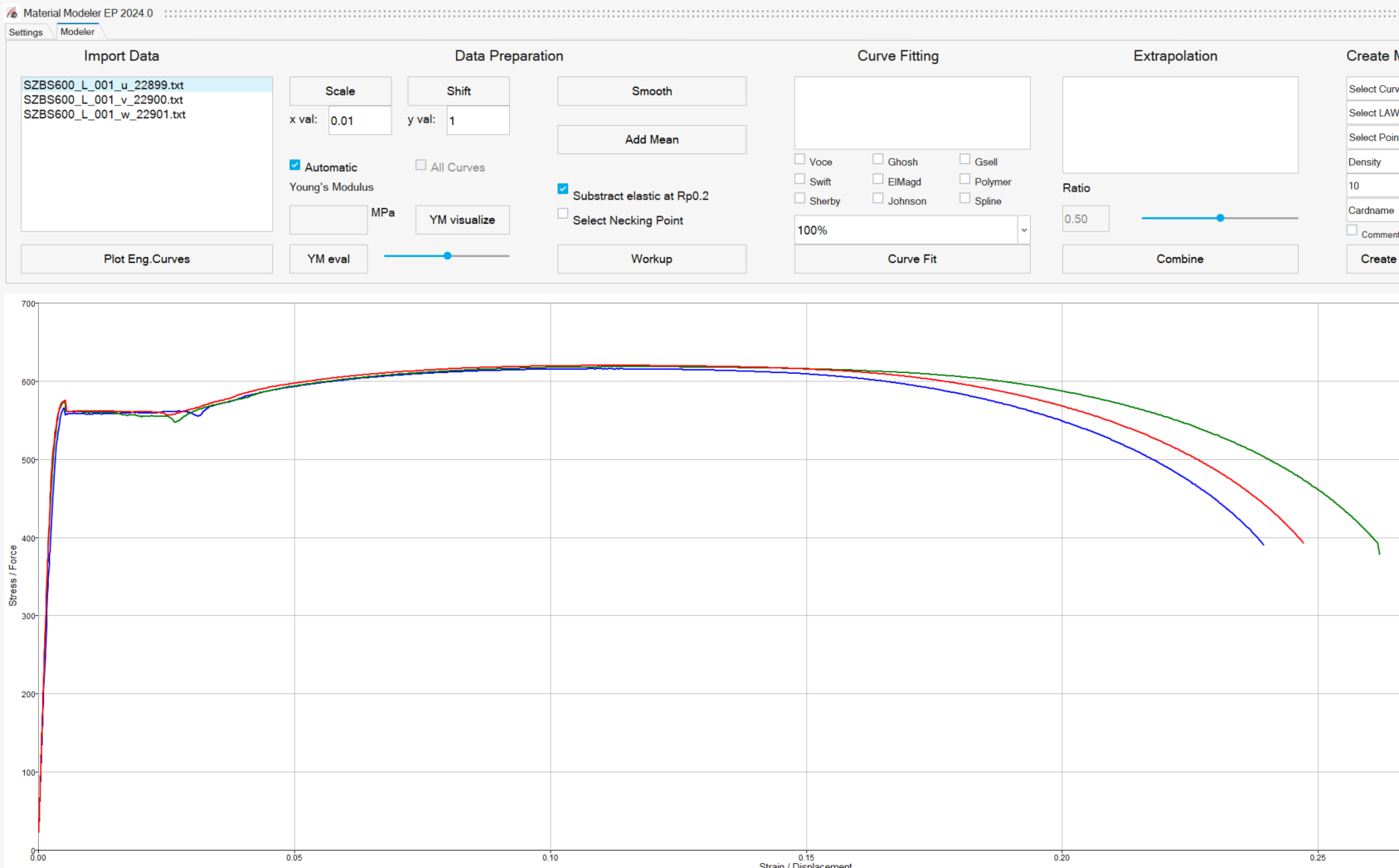The image size is (1399, 868).
Task: Click the Material Modeler app icon
Action: coord(12,13)
